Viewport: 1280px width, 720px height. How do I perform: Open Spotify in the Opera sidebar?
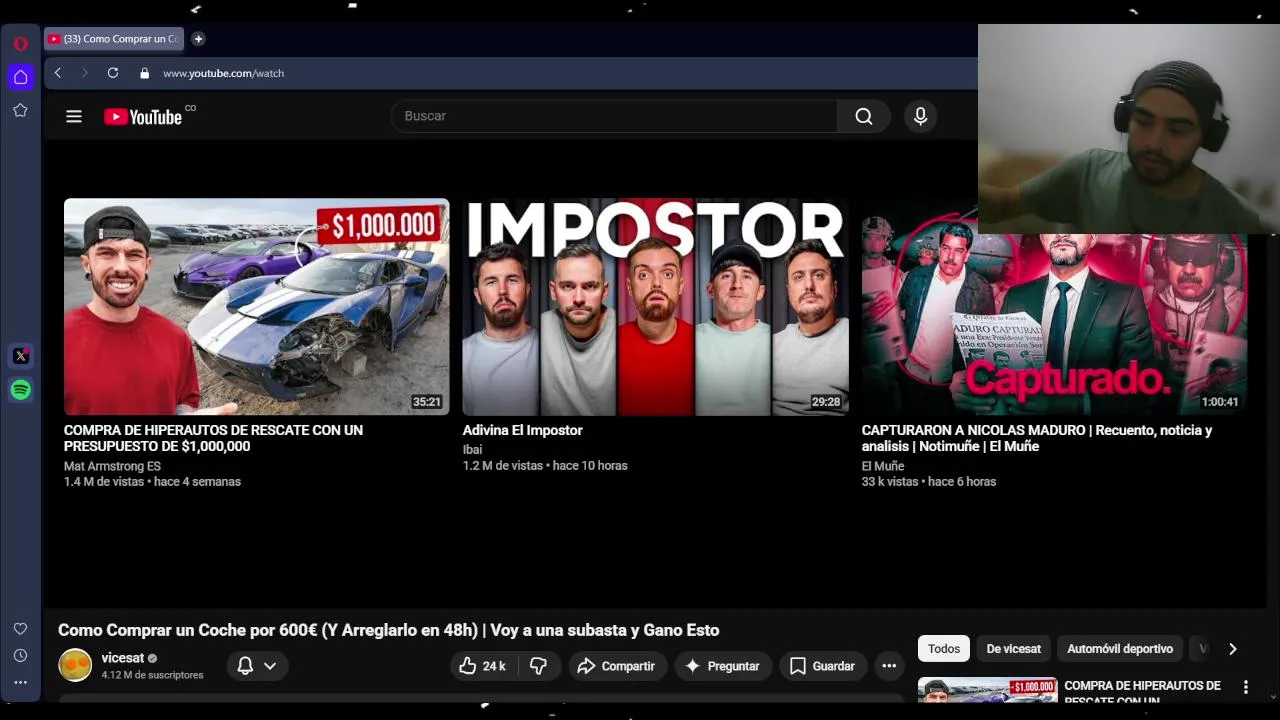21,390
